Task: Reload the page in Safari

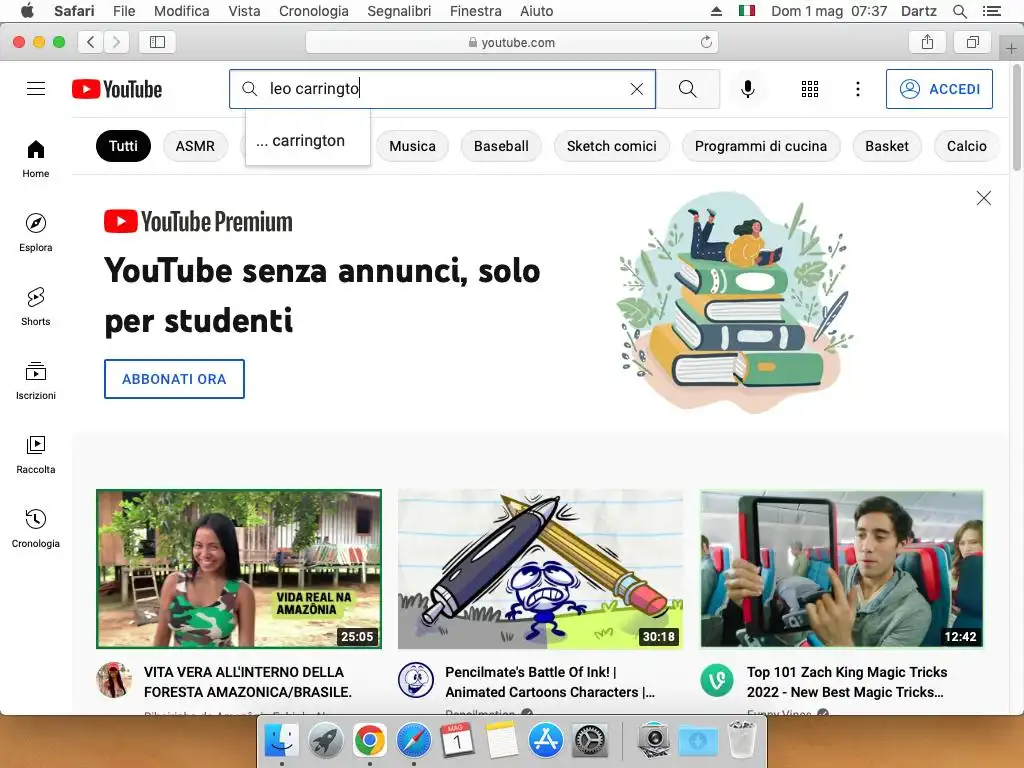Action: pos(706,42)
